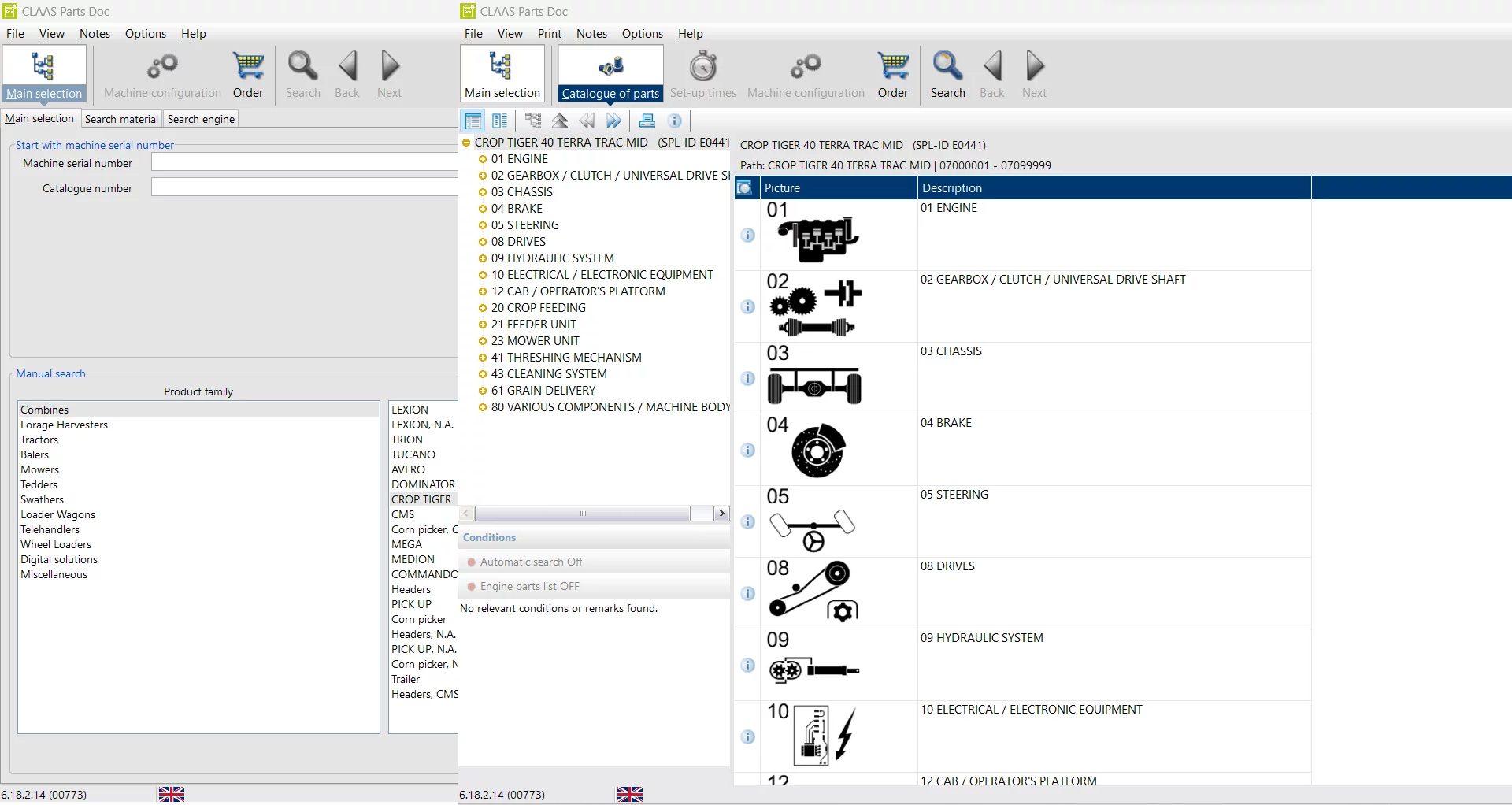1512x805 pixels.
Task: Toggle Automatic search Off condition
Action: pos(531,562)
